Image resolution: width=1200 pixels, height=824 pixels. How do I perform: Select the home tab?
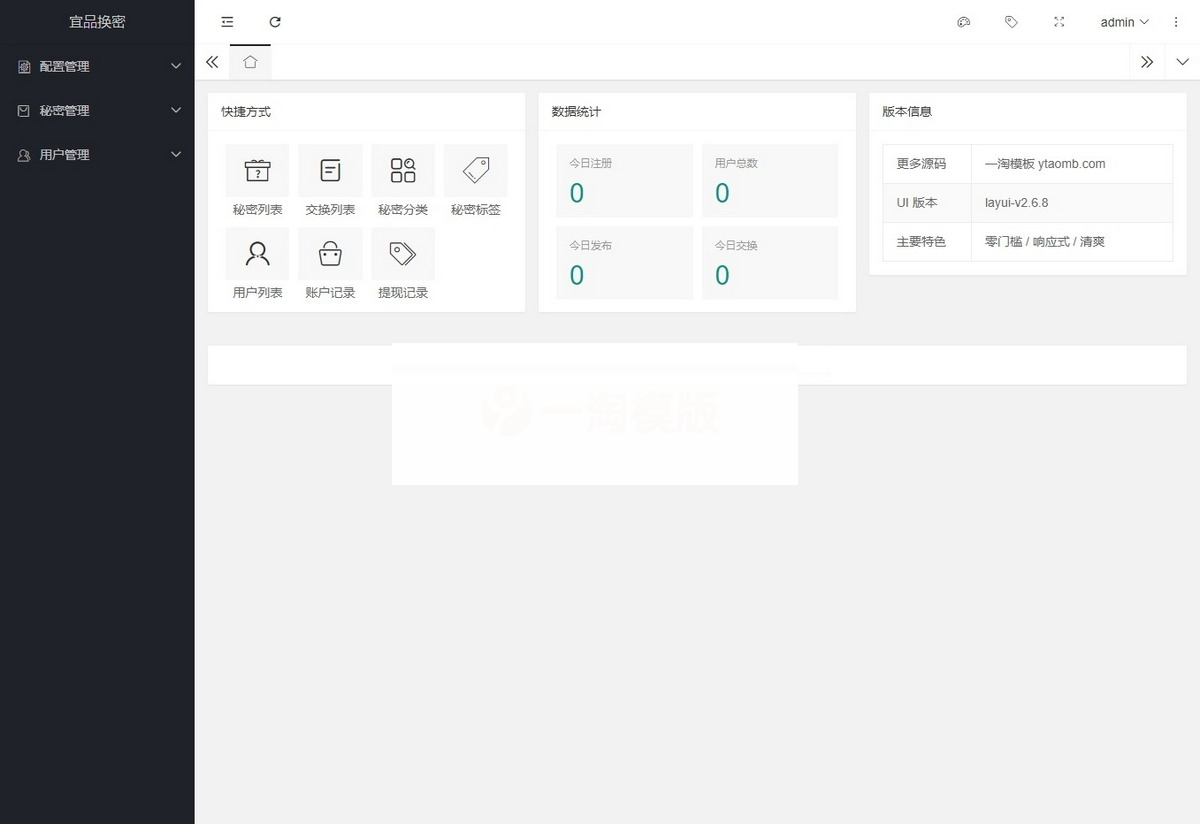(250, 62)
